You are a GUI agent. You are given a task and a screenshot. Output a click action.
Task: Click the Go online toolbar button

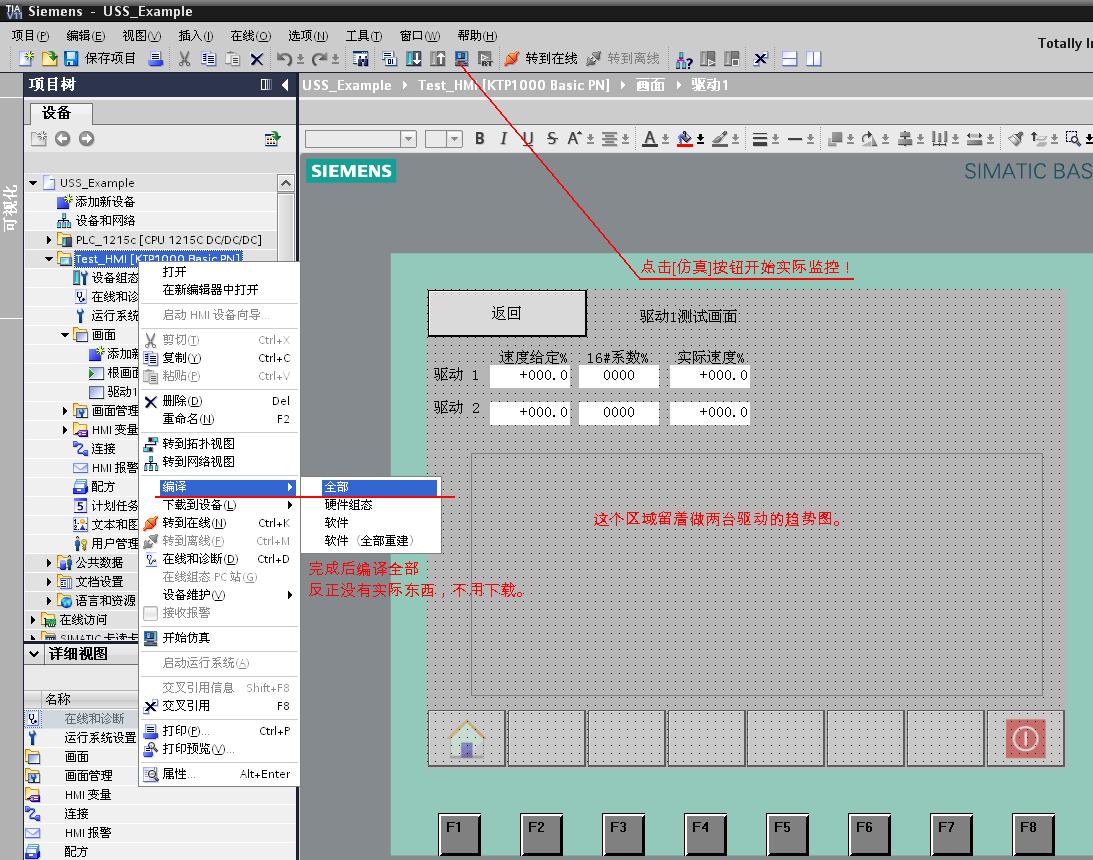click(541, 59)
